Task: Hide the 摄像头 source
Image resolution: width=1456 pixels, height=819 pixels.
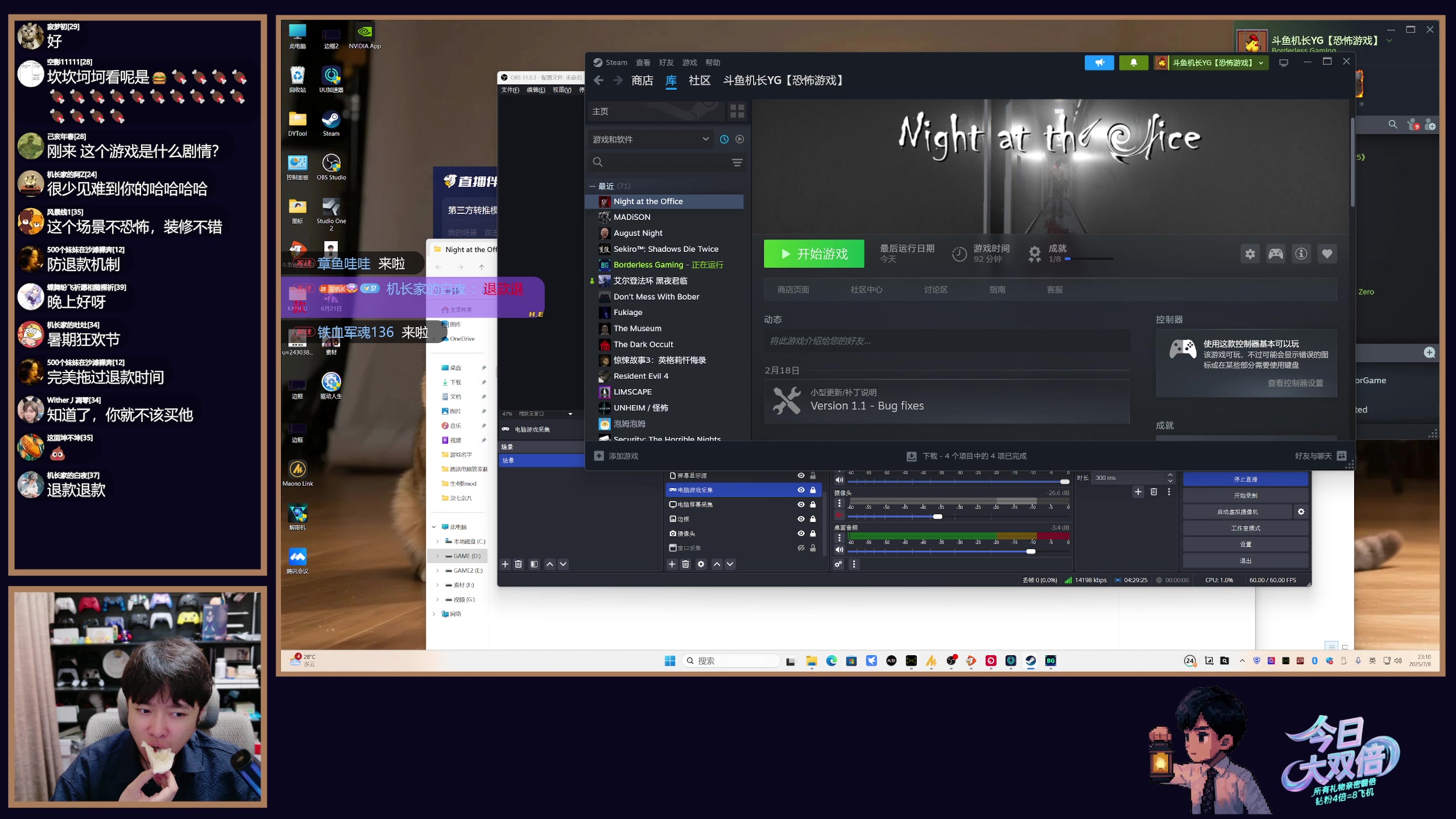Action: pyautogui.click(x=801, y=533)
